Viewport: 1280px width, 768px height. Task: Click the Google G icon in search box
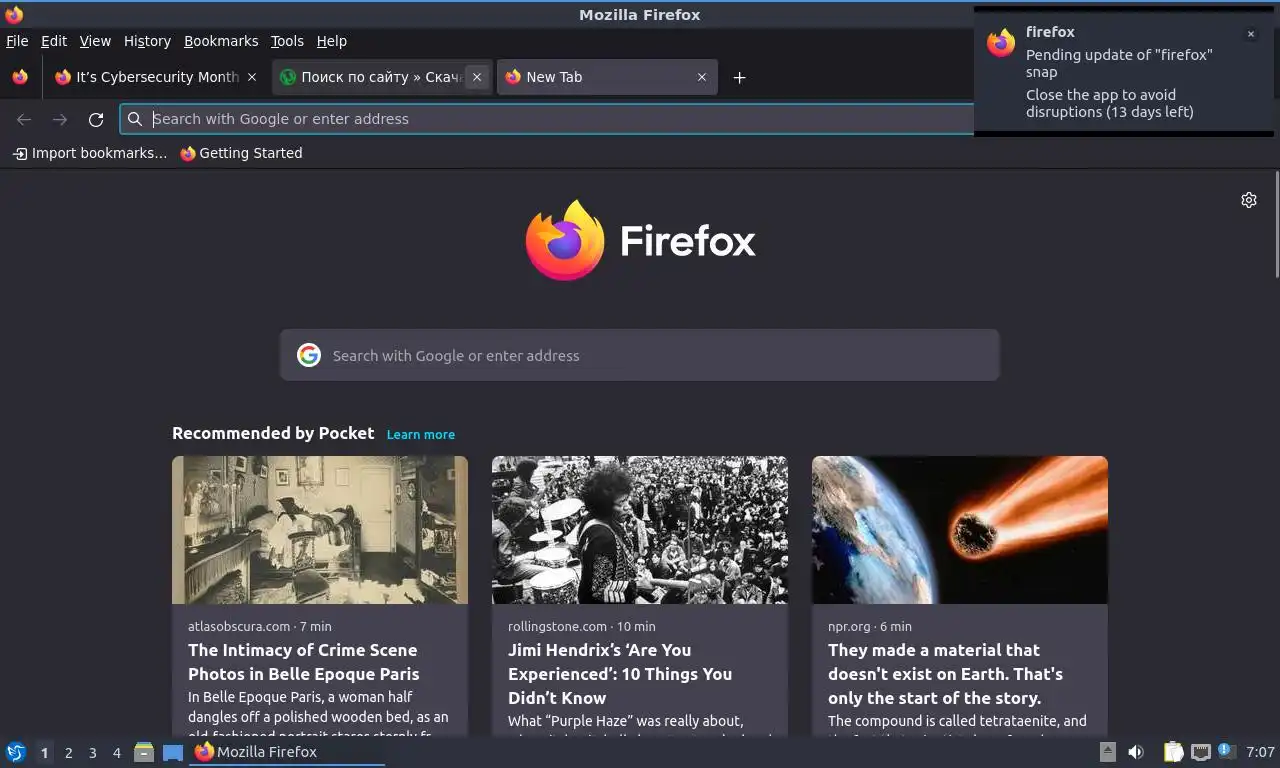coord(309,355)
